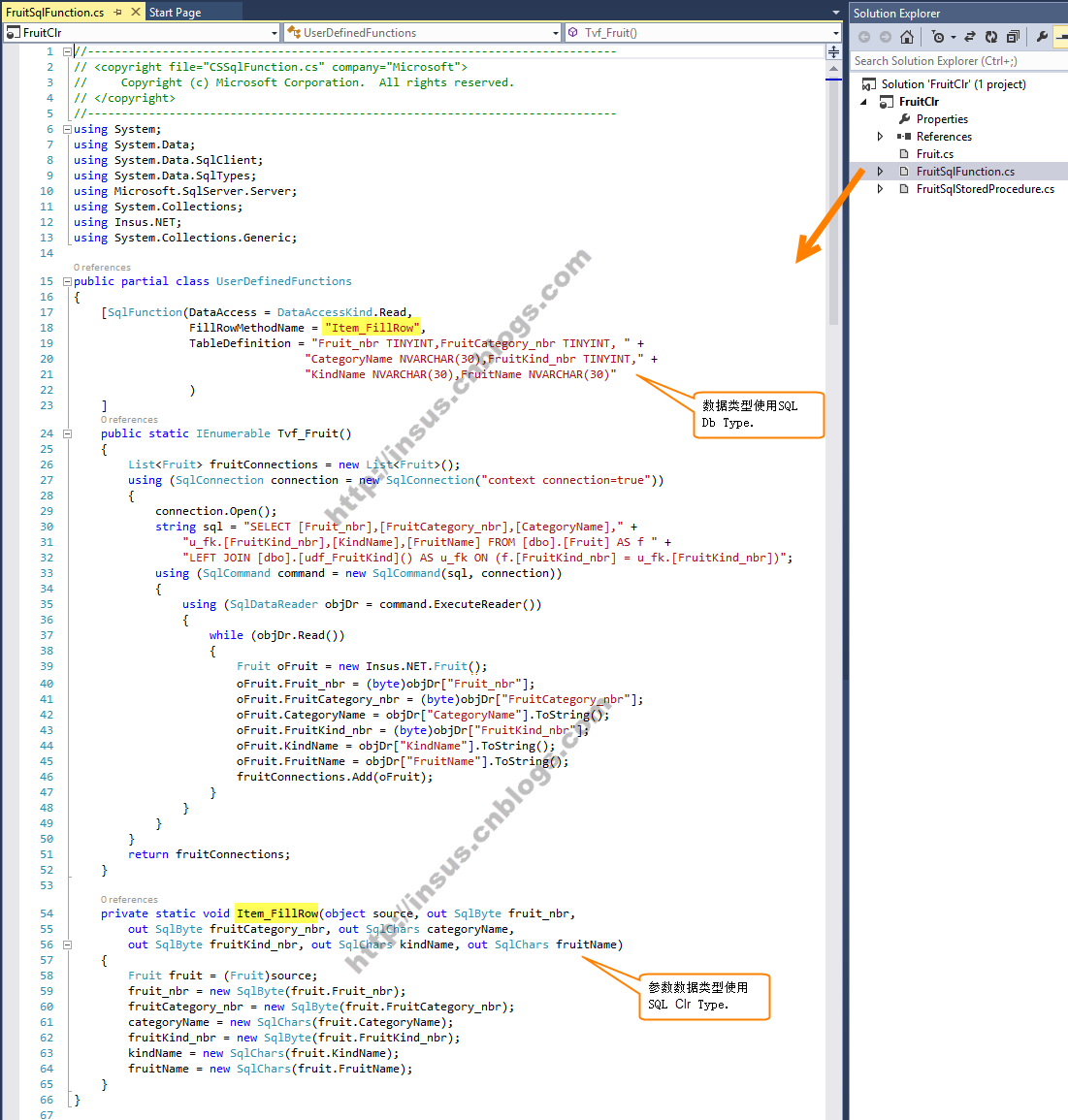Viewport: 1068px width, 1120px height.
Task: Click 'fruitConnections.Add(oFruit);' on line 46
Action: [335, 777]
